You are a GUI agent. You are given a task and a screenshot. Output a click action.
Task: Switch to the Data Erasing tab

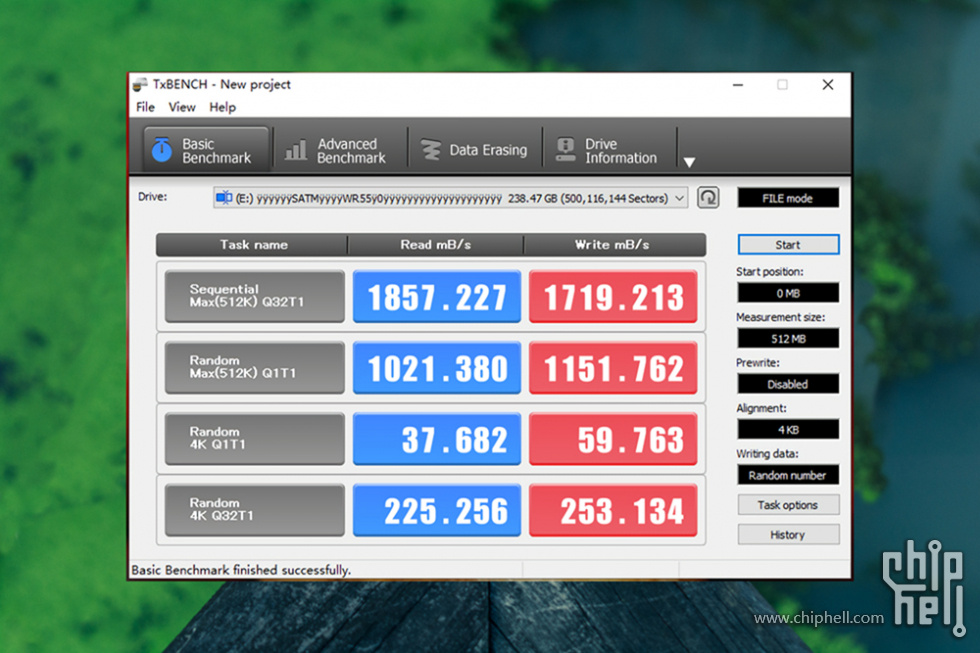(476, 150)
